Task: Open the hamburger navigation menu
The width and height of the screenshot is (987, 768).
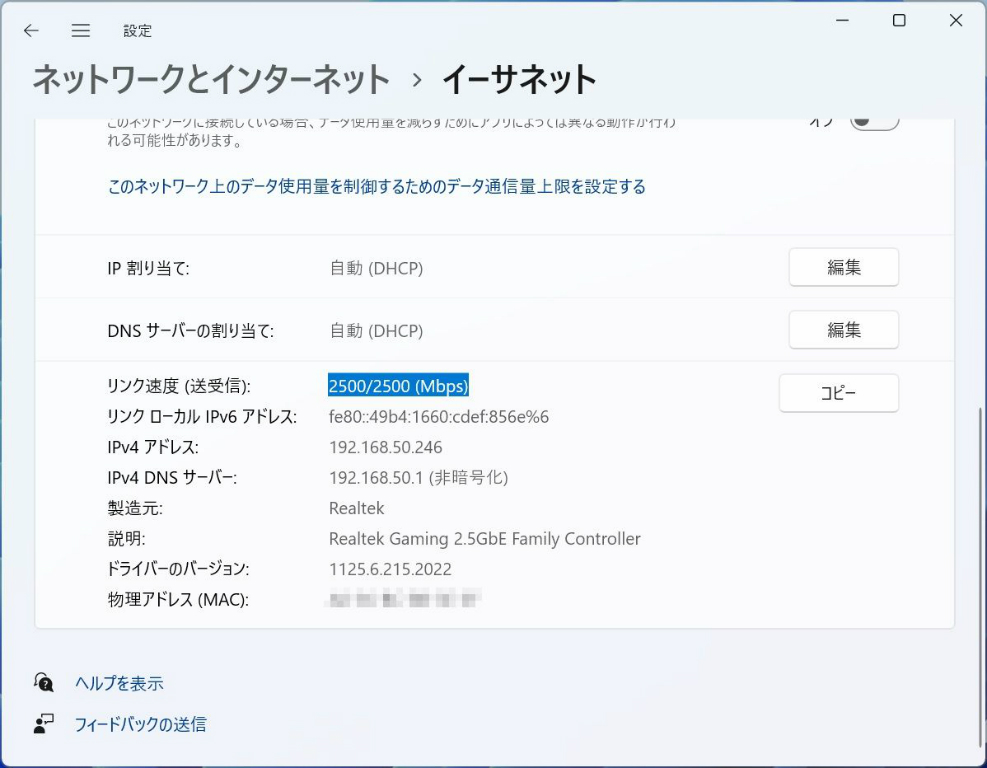Action: [81, 31]
